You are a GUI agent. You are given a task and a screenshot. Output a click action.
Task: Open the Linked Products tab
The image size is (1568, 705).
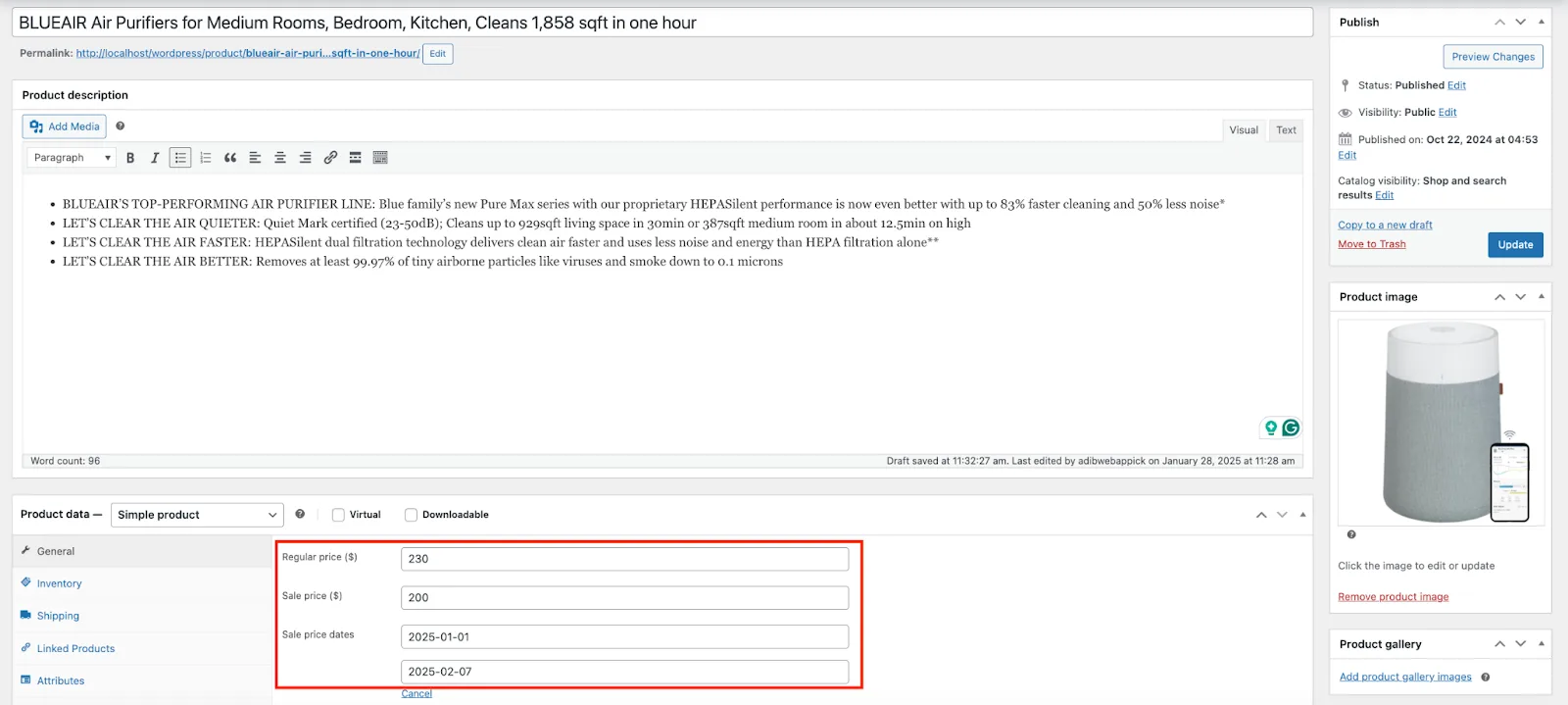click(x=142, y=648)
